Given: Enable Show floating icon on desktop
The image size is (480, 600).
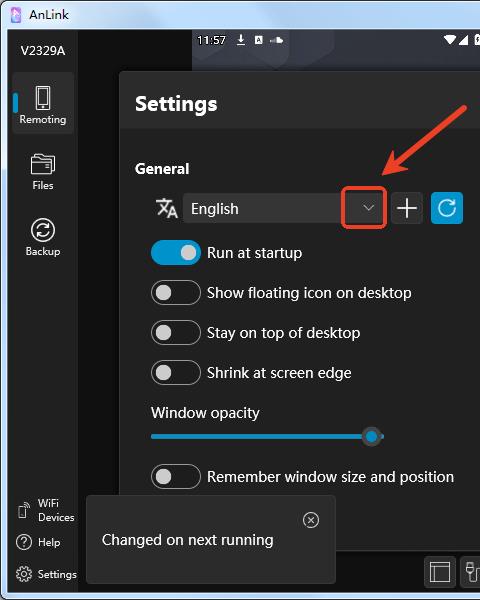Looking at the screenshot, I should (x=176, y=293).
